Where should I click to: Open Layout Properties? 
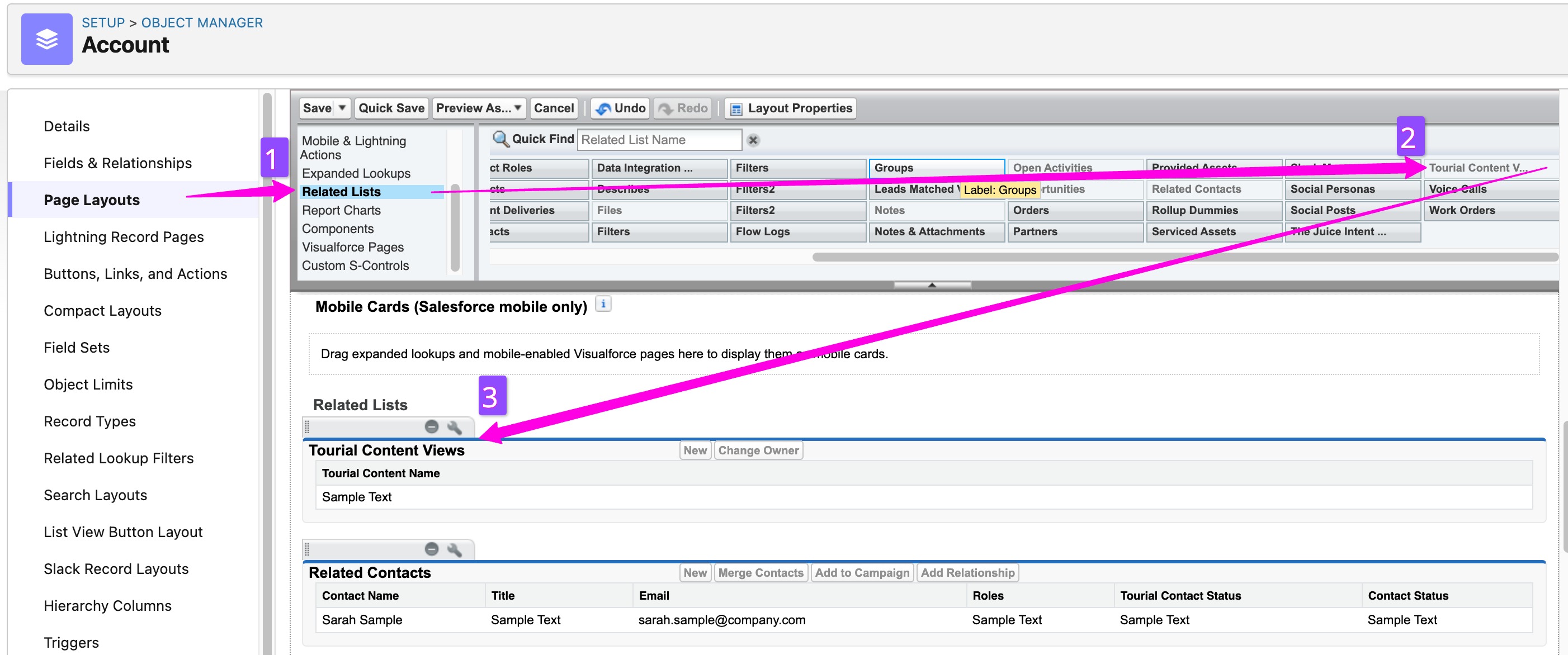pos(791,108)
